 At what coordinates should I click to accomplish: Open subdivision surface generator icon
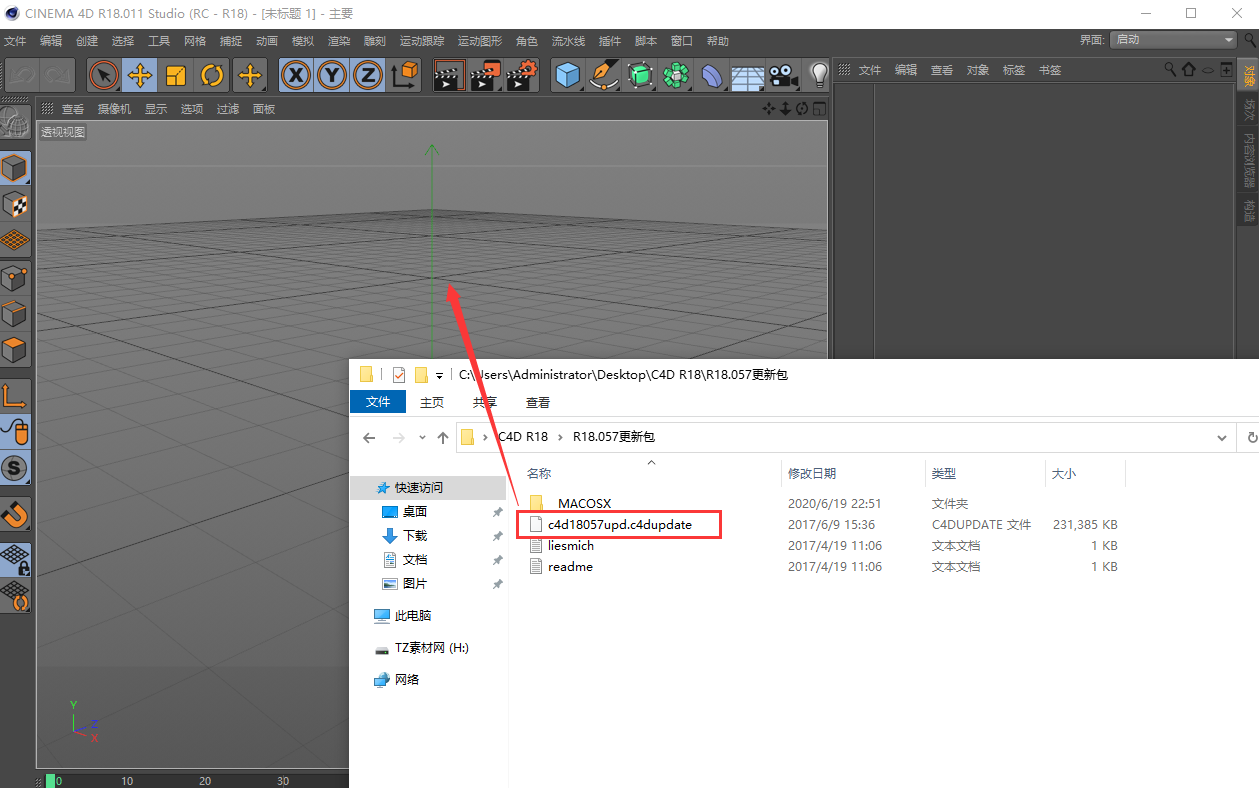click(640, 75)
